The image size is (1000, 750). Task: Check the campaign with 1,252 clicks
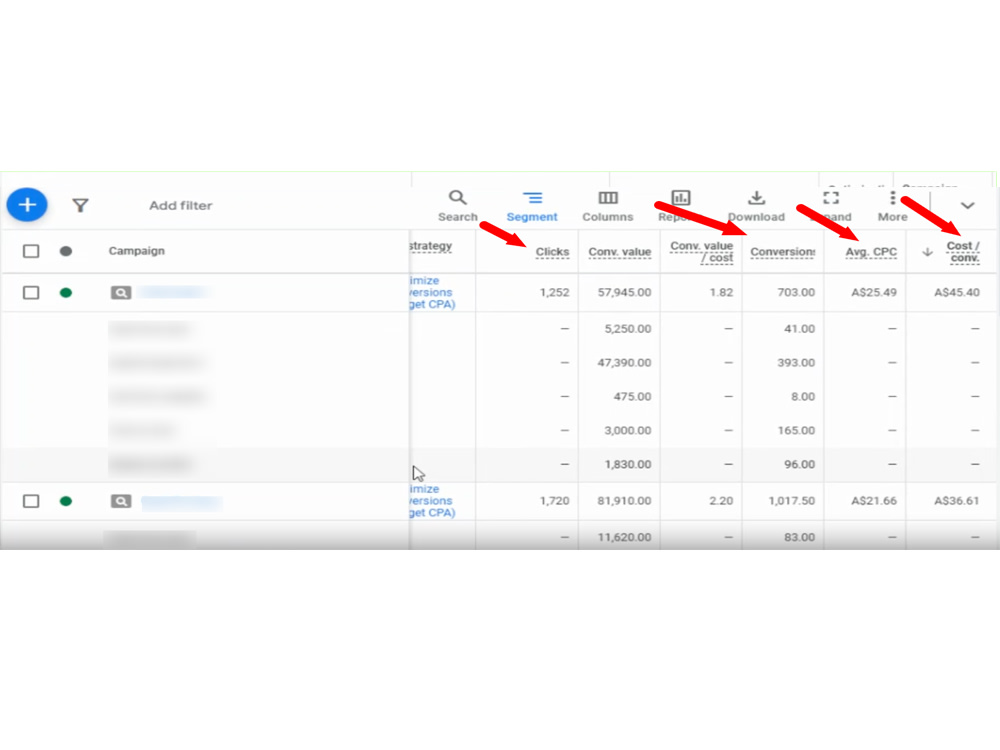(31, 293)
